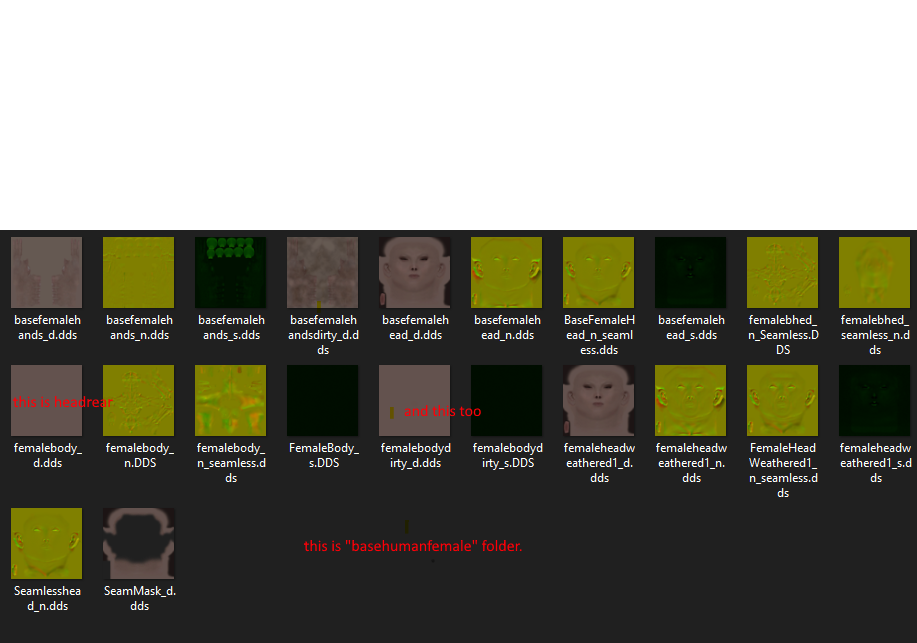
Task: Click the file name femalebody_n.DDS
Action: coord(139,455)
